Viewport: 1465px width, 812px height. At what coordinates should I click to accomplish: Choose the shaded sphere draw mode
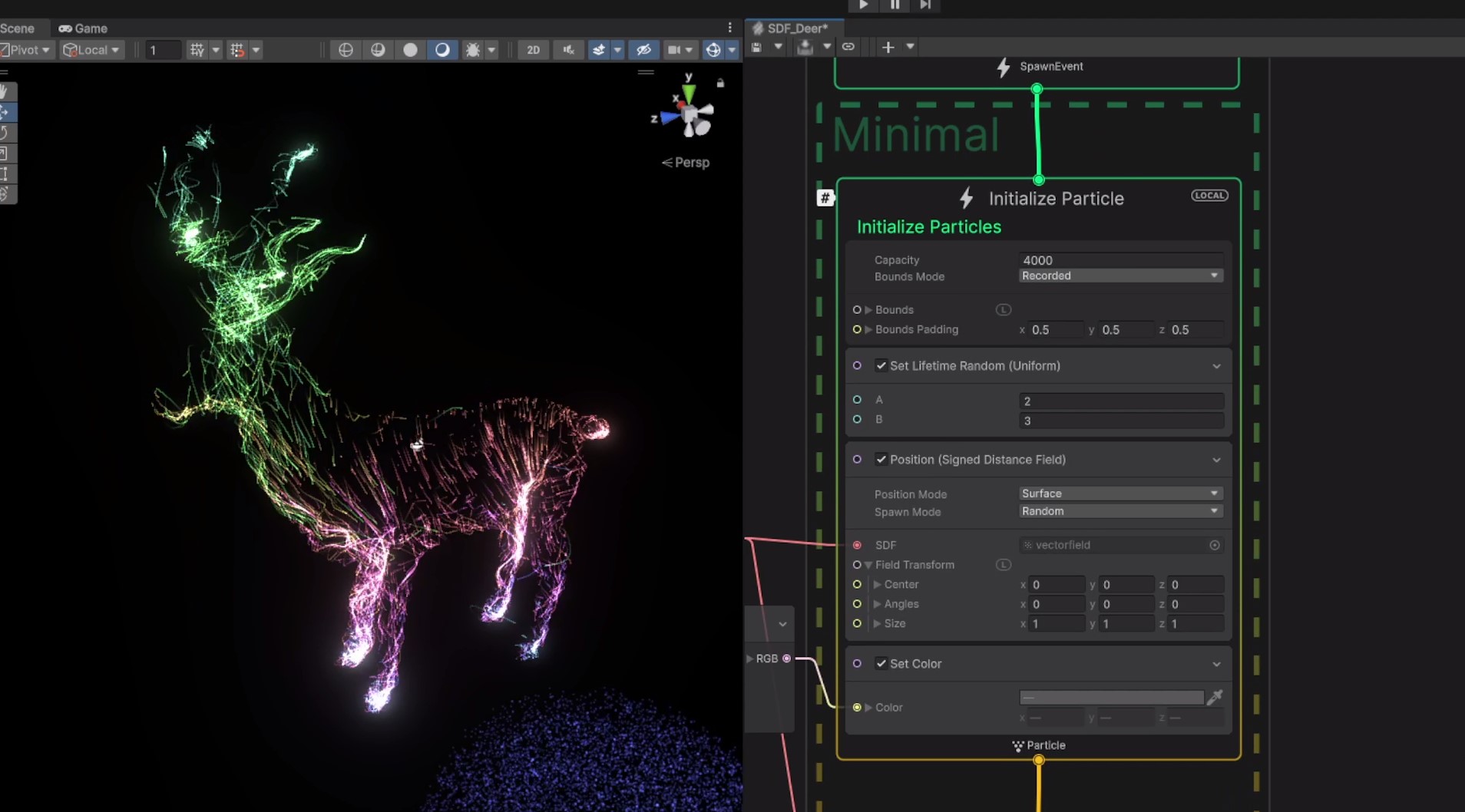442,50
